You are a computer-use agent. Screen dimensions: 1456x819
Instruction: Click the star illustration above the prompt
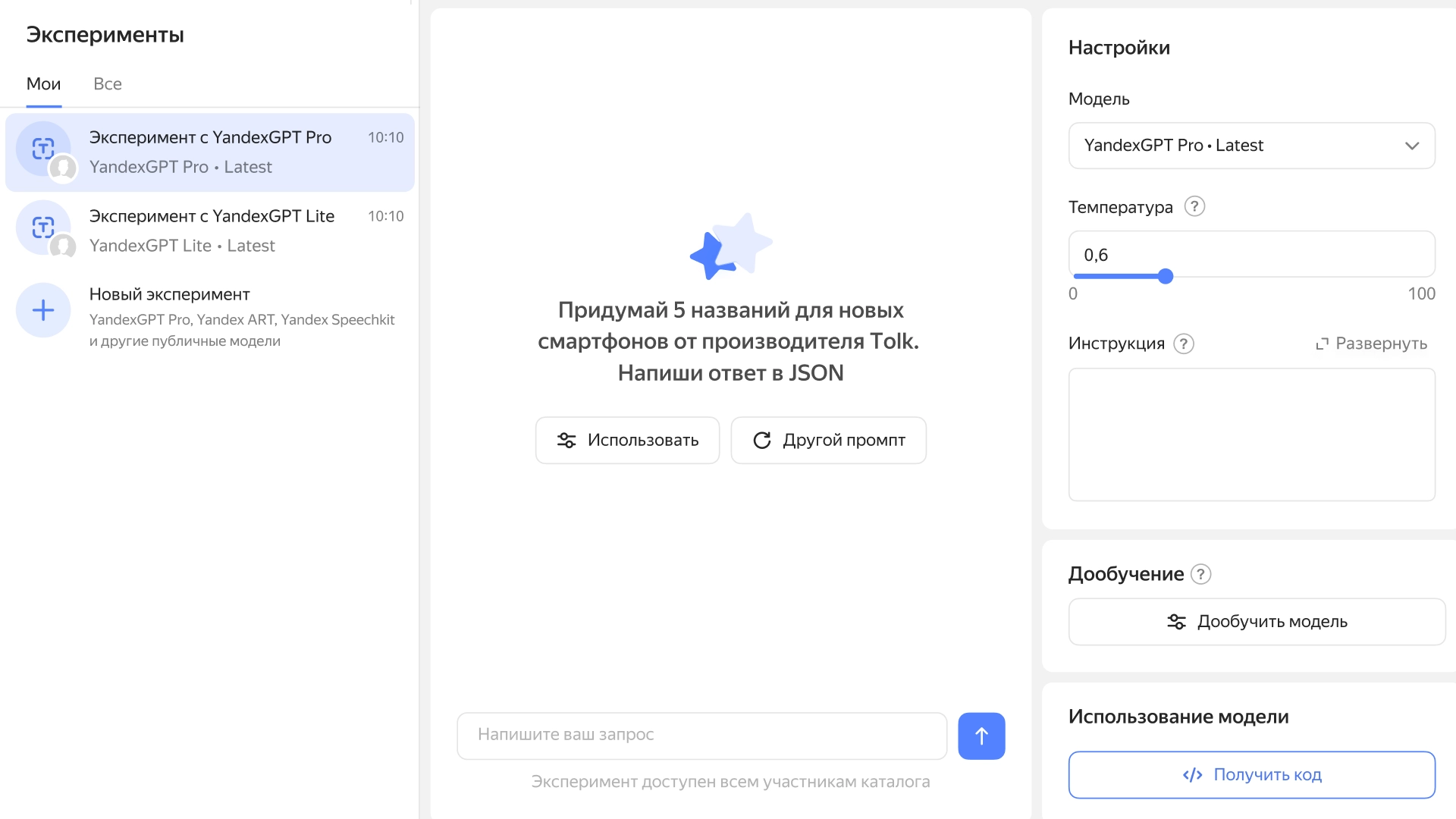730,246
